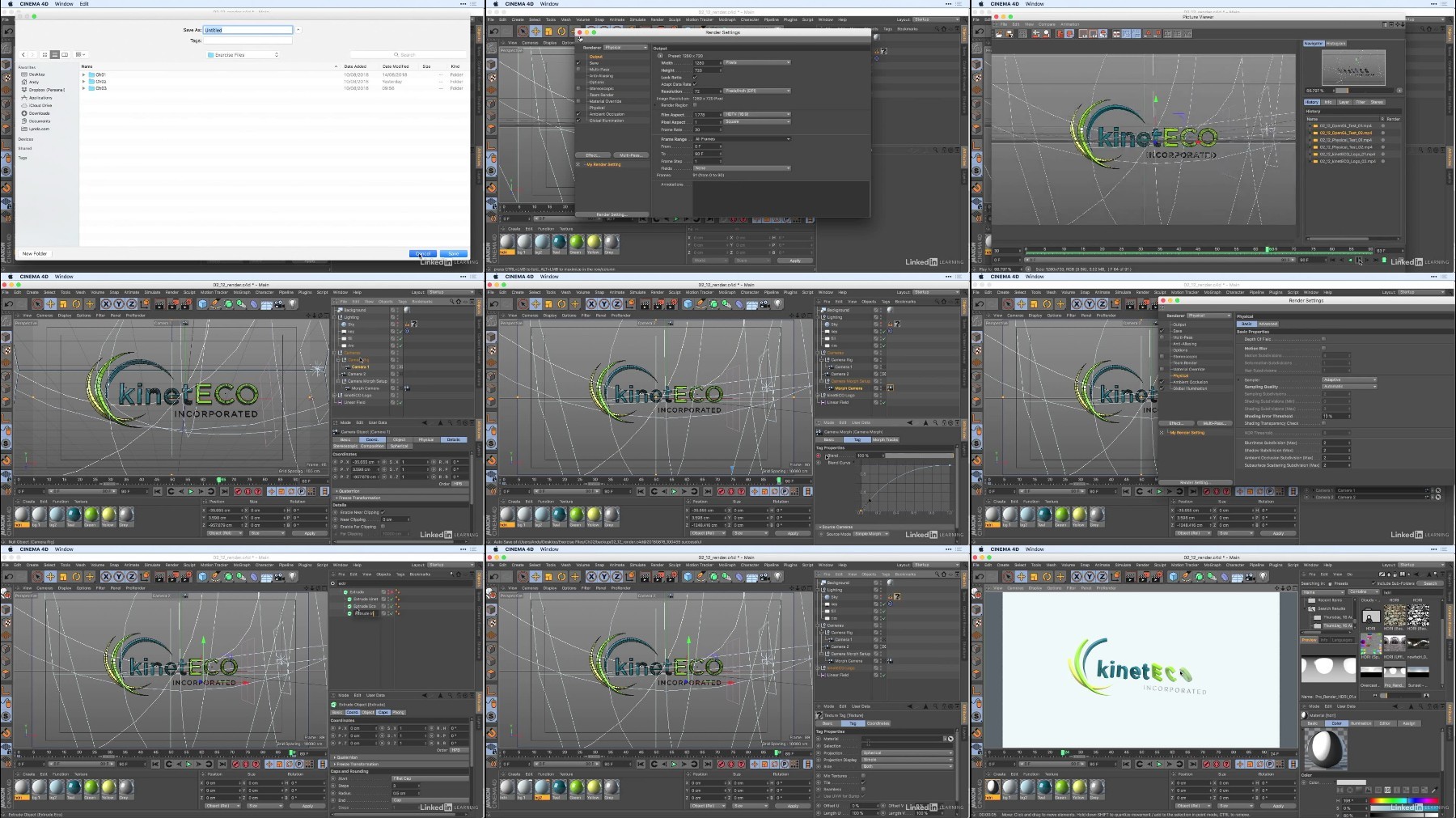Viewport: 1456px width, 818px height.
Task: Switch the Save dialog to column view
Action: pyautogui.click(x=63, y=54)
